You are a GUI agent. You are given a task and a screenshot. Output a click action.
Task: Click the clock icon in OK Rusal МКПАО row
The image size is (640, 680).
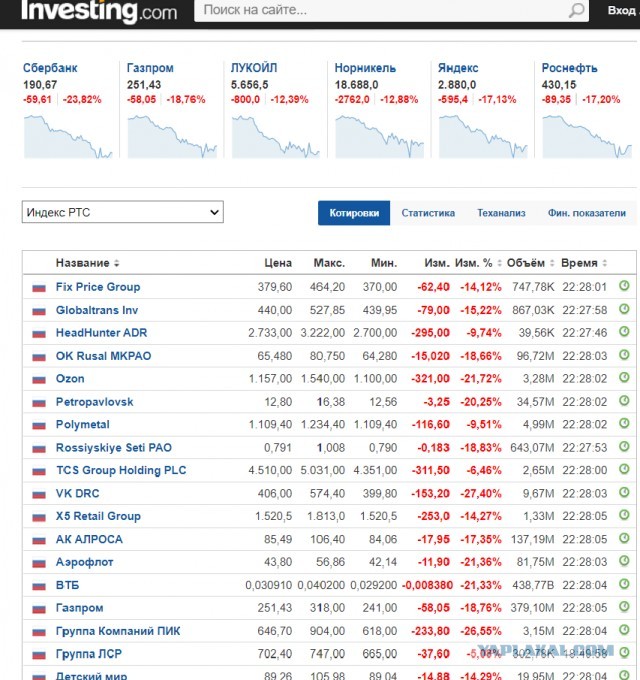coord(624,355)
